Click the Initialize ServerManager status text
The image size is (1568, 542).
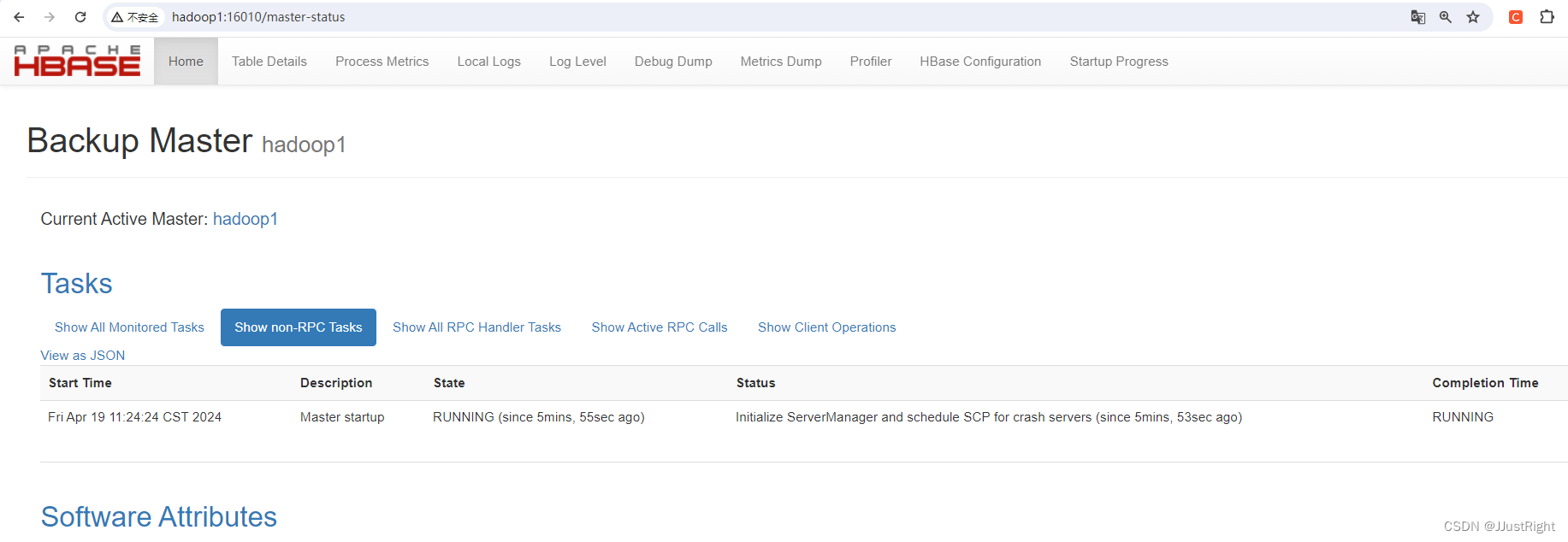pos(989,417)
